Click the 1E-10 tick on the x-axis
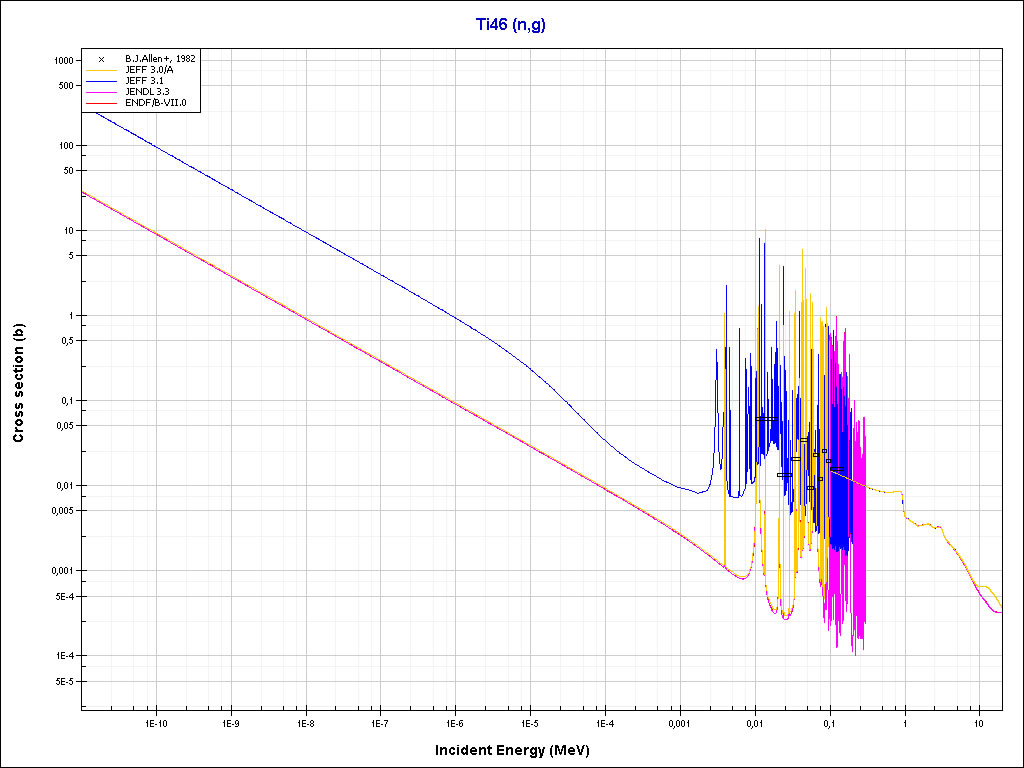 (155, 722)
